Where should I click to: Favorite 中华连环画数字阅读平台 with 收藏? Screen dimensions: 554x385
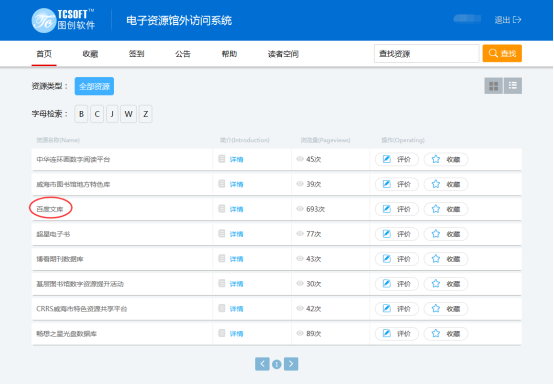pyautogui.click(x=446, y=159)
